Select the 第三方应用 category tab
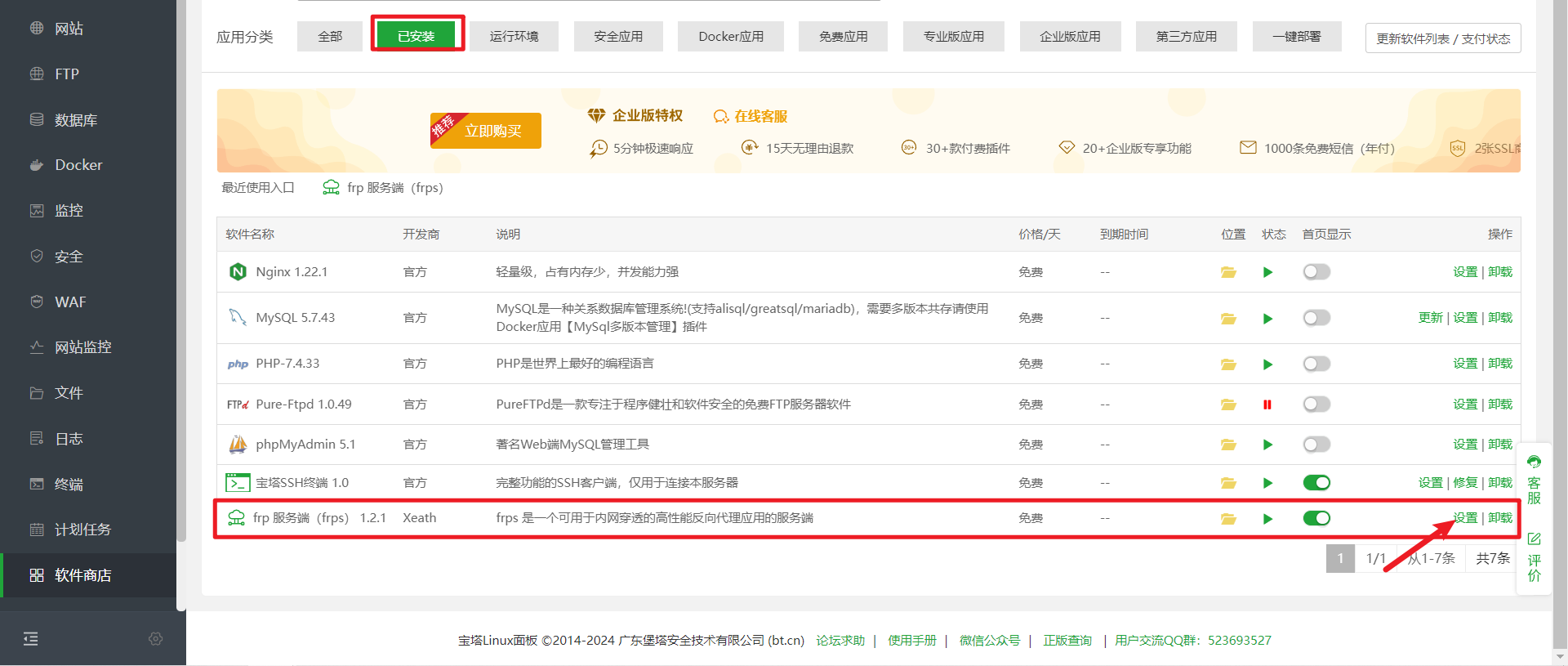This screenshot has width=1568, height=666. 1186,36
